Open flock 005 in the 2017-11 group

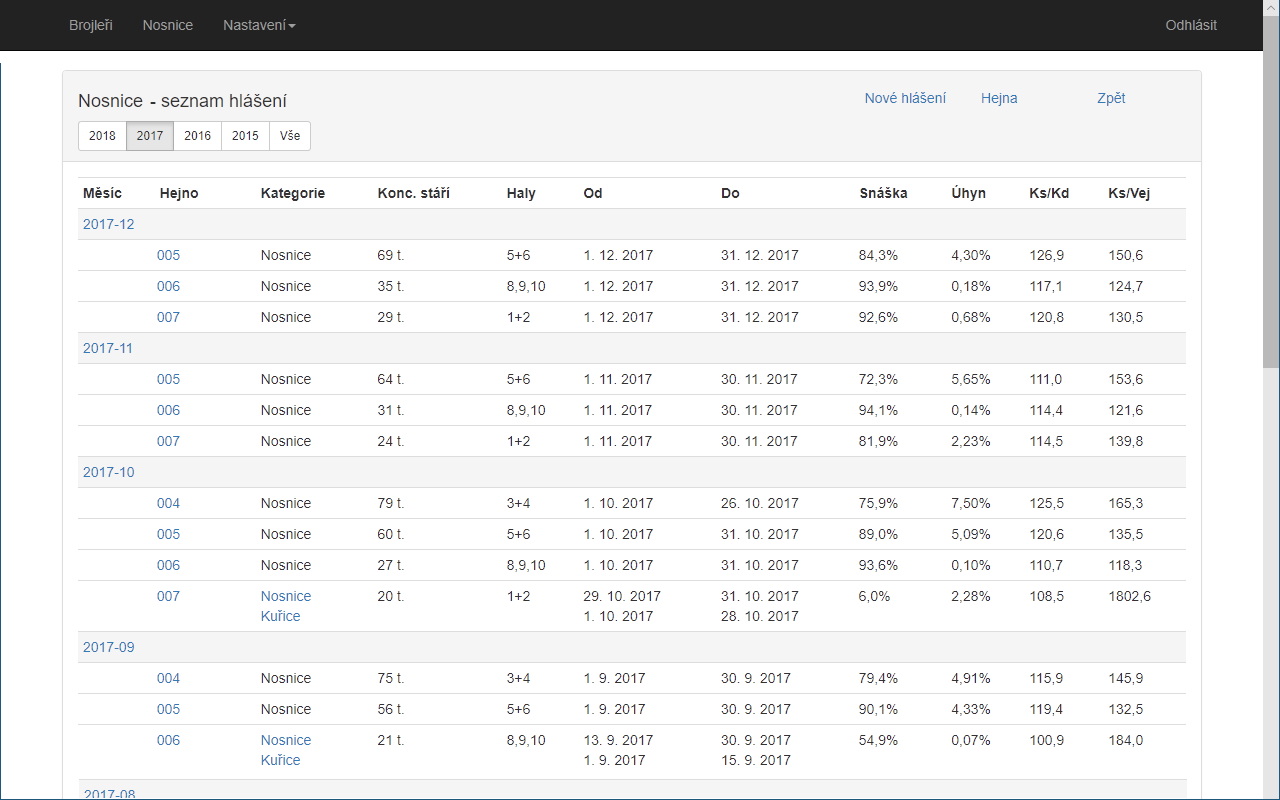168,379
